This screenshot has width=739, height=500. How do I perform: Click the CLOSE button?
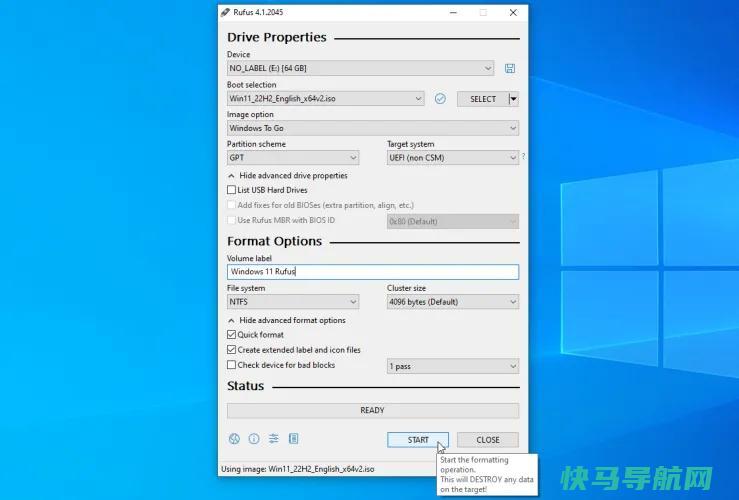(x=488, y=440)
